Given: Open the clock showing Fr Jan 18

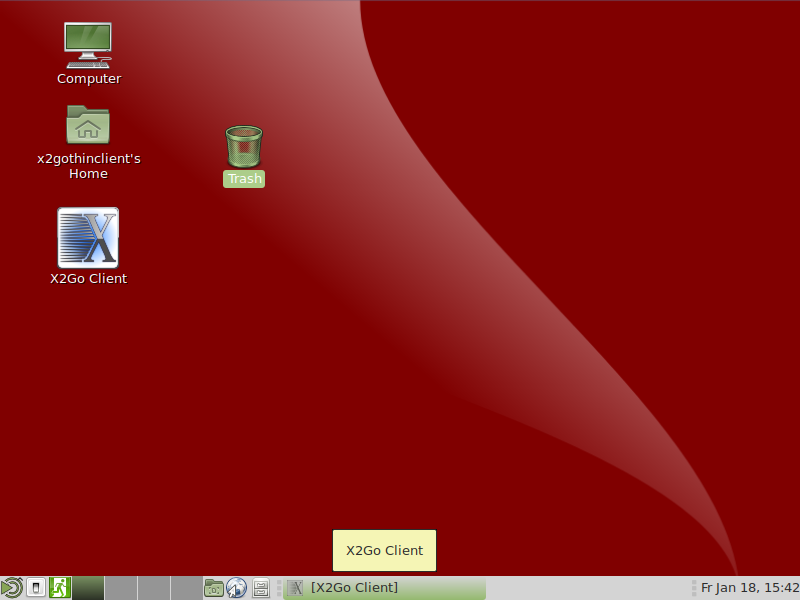Looking at the screenshot, I should 749,588.
